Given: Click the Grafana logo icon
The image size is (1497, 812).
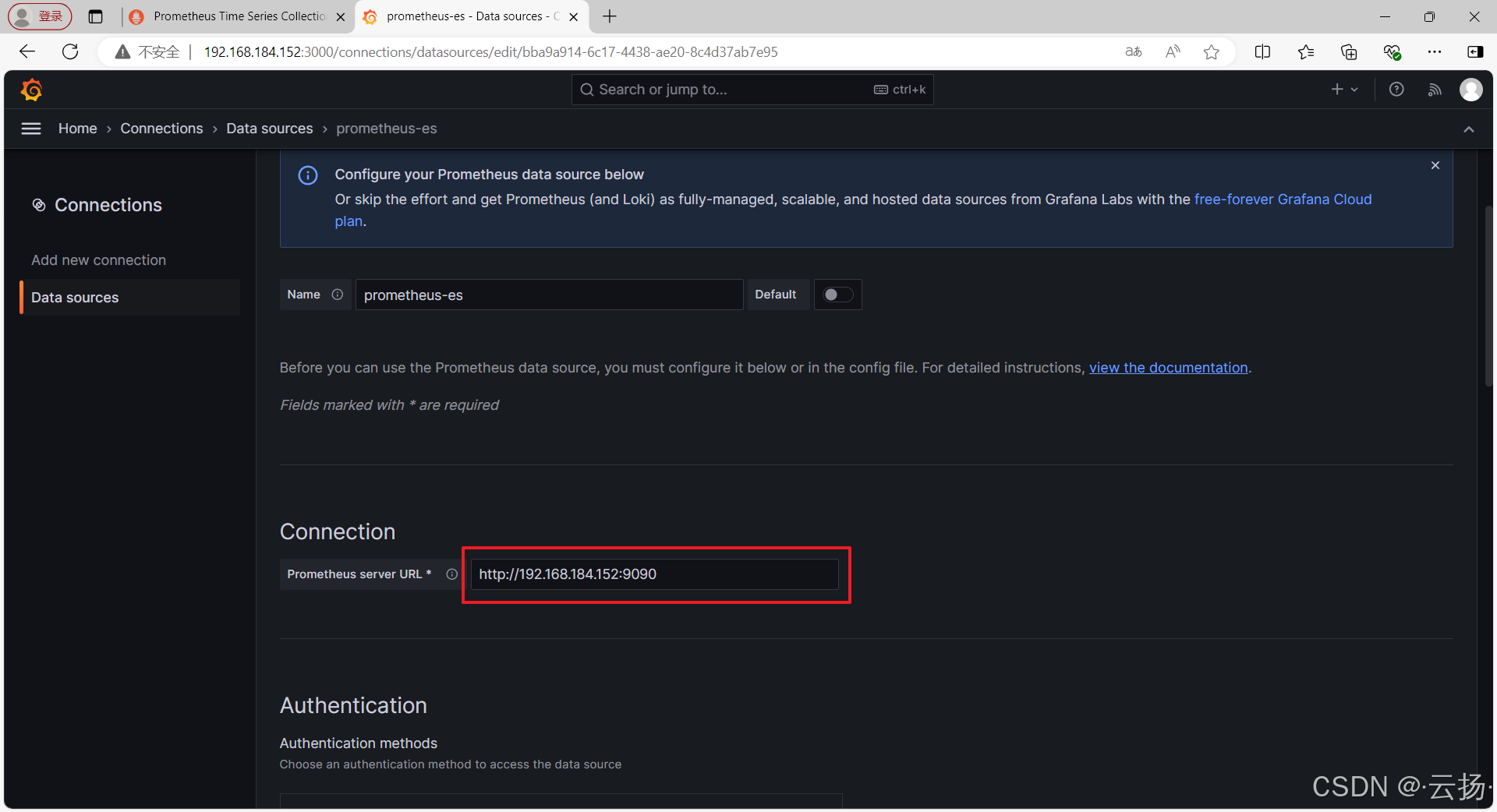Looking at the screenshot, I should 32,90.
